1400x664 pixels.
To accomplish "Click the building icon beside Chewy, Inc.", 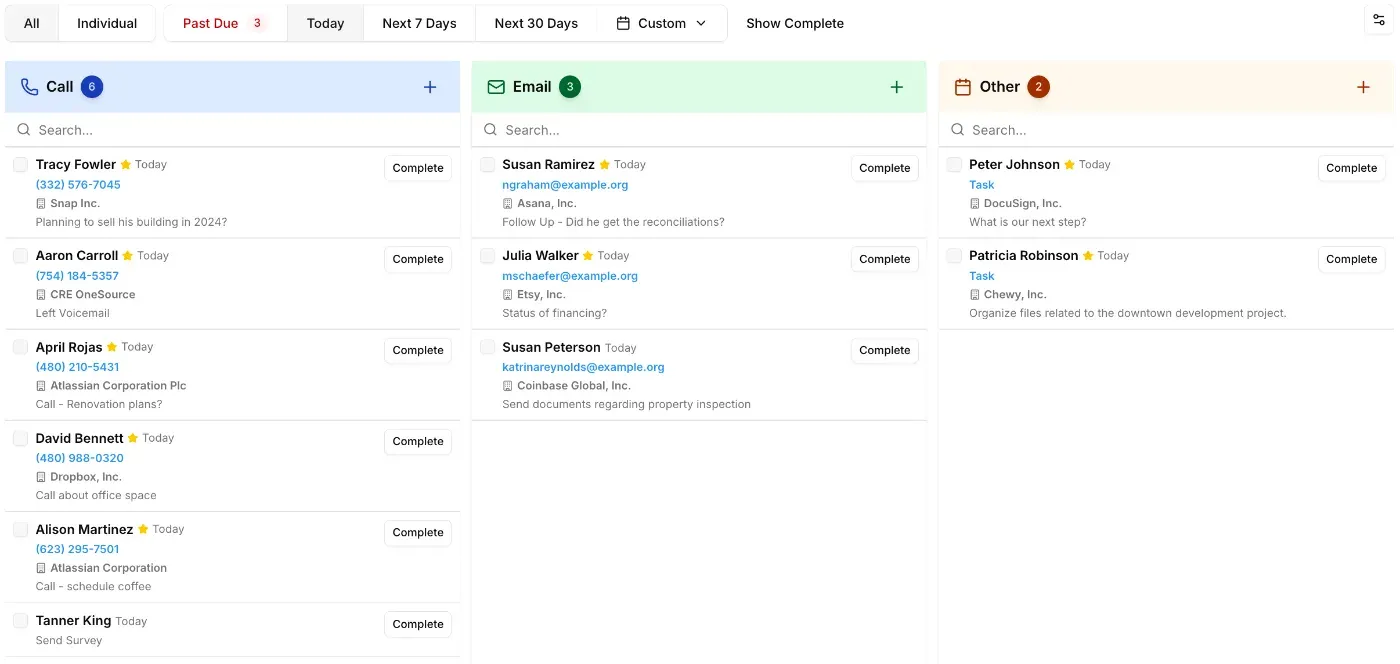I will [x=975, y=295].
